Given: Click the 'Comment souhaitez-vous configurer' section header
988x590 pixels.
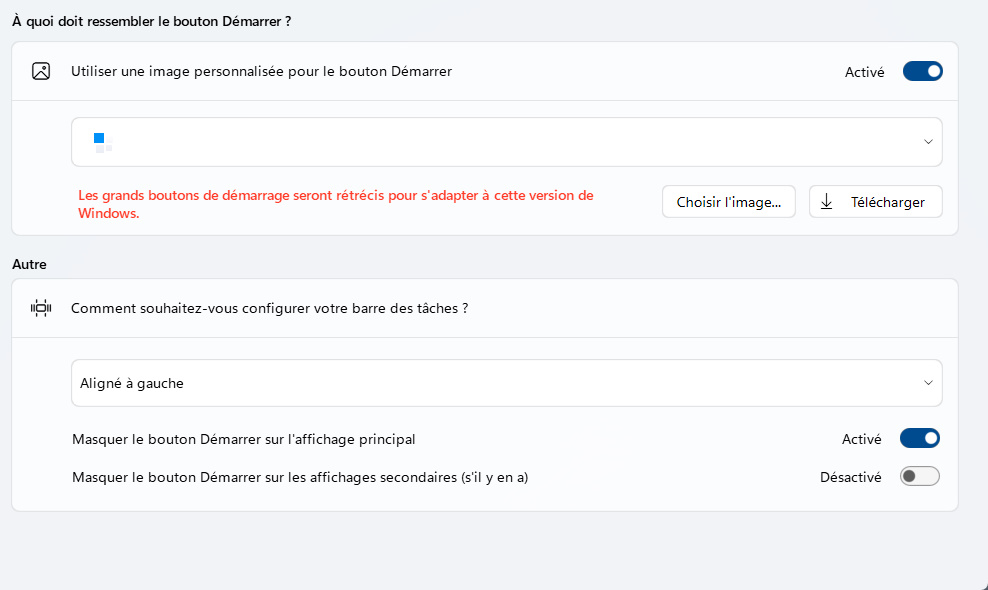Looking at the screenshot, I should point(270,308).
